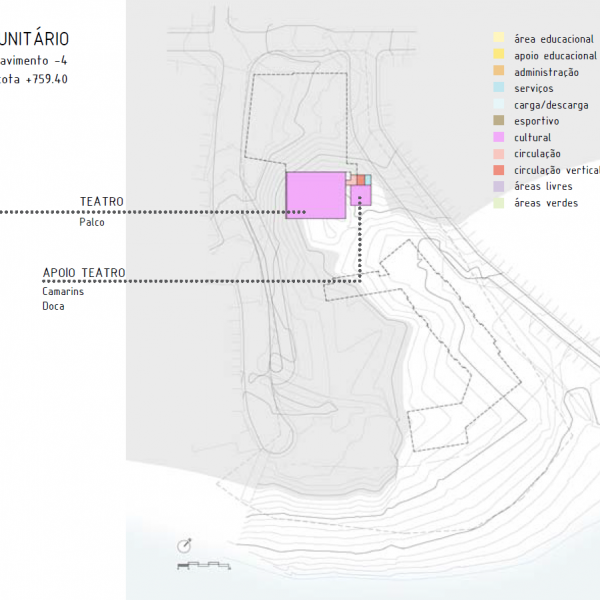Screen dimensions: 600x600
Task: Click the small white square beside theater
Action: coord(349,176)
